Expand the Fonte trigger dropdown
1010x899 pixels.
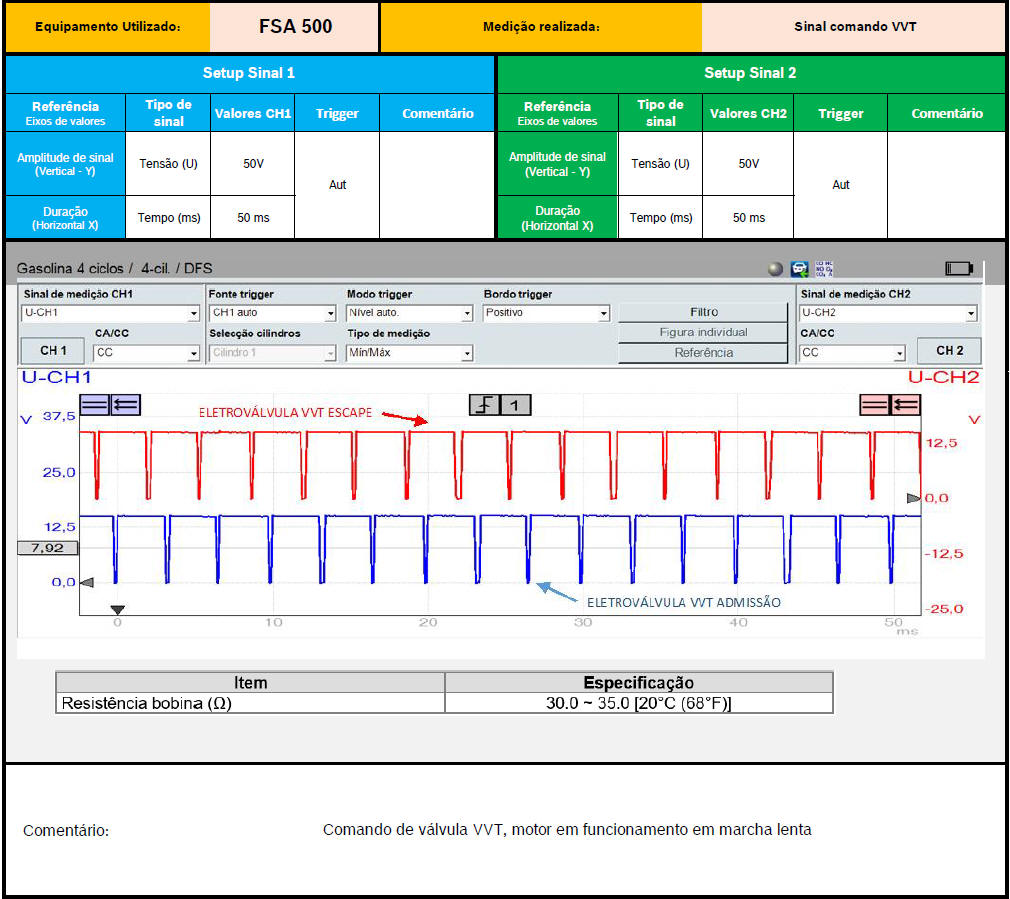(273, 313)
